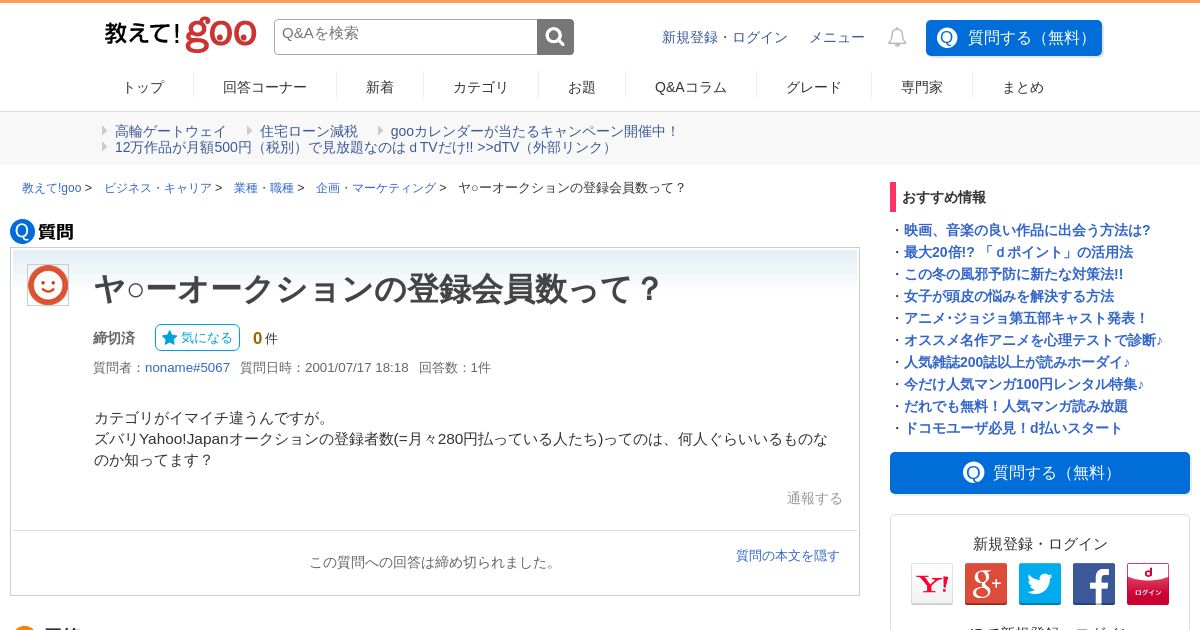Sign in with the d account icon
Image resolution: width=1200 pixels, height=630 pixels.
(1148, 584)
